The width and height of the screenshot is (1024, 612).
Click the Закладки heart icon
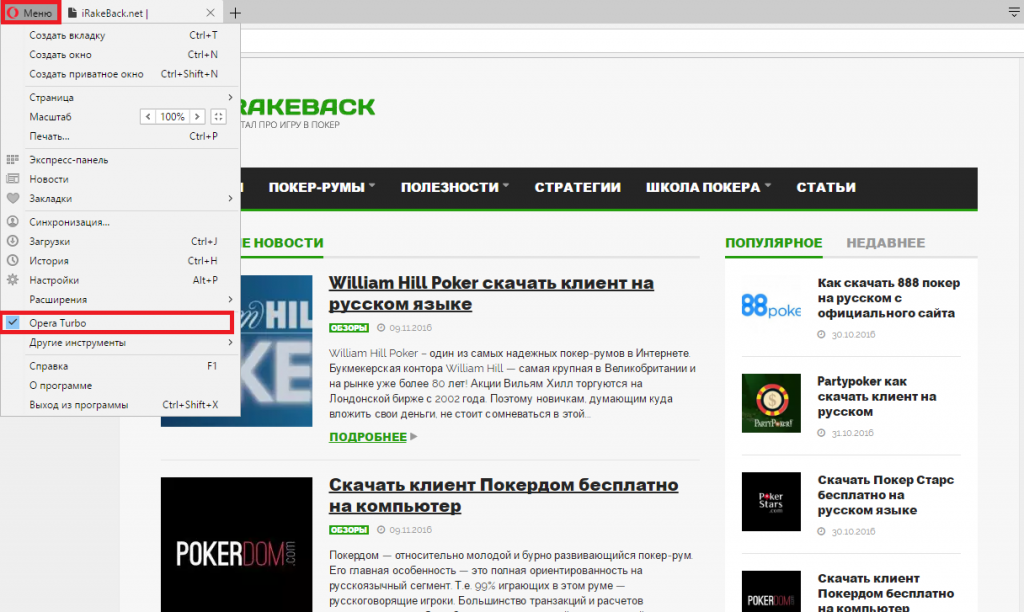click(x=12, y=199)
